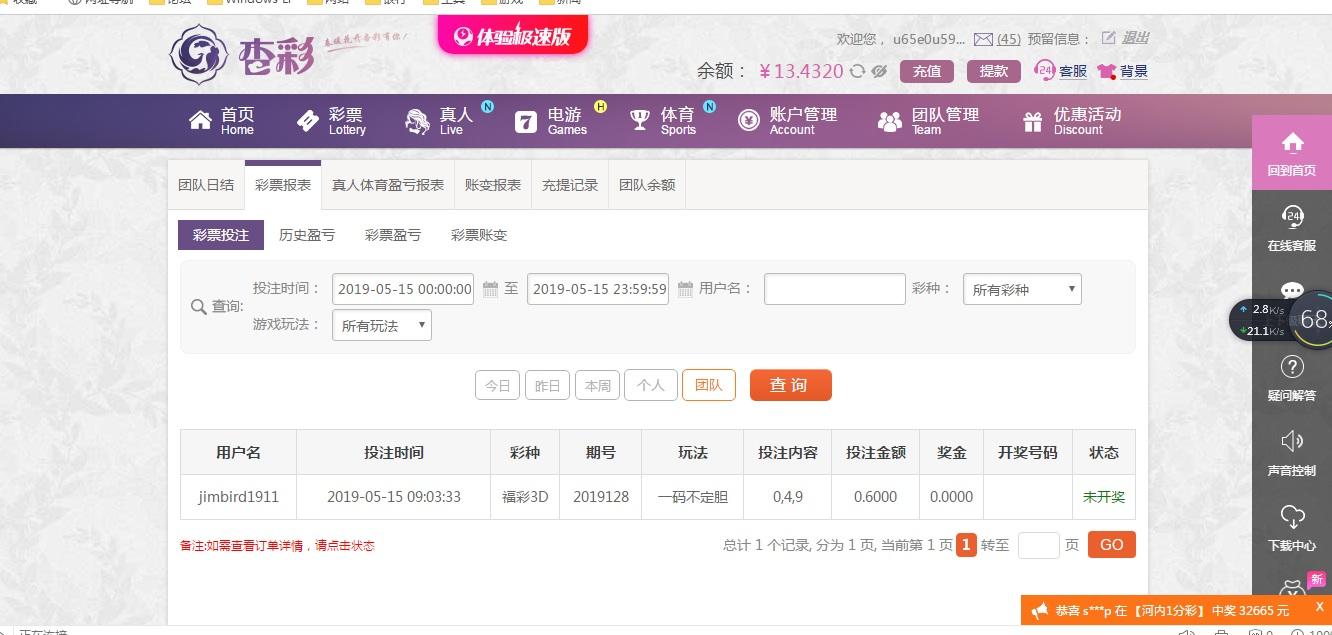This screenshot has height=635, width=1332.
Task: Switch to the 真人体育盈亏报表 tab
Action: 388,185
